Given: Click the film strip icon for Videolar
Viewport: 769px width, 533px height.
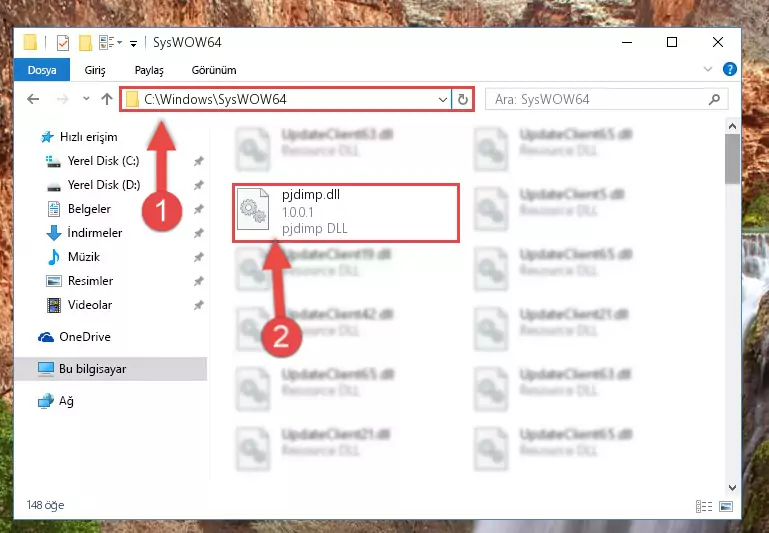Looking at the screenshot, I should point(53,305).
